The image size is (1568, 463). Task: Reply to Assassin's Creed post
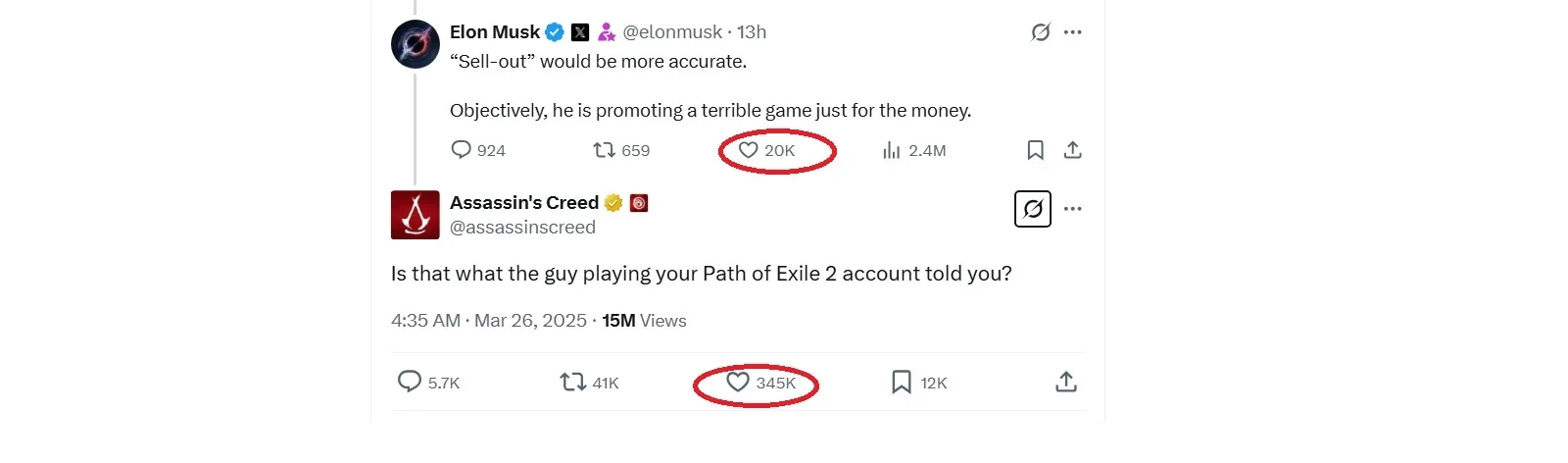410,382
